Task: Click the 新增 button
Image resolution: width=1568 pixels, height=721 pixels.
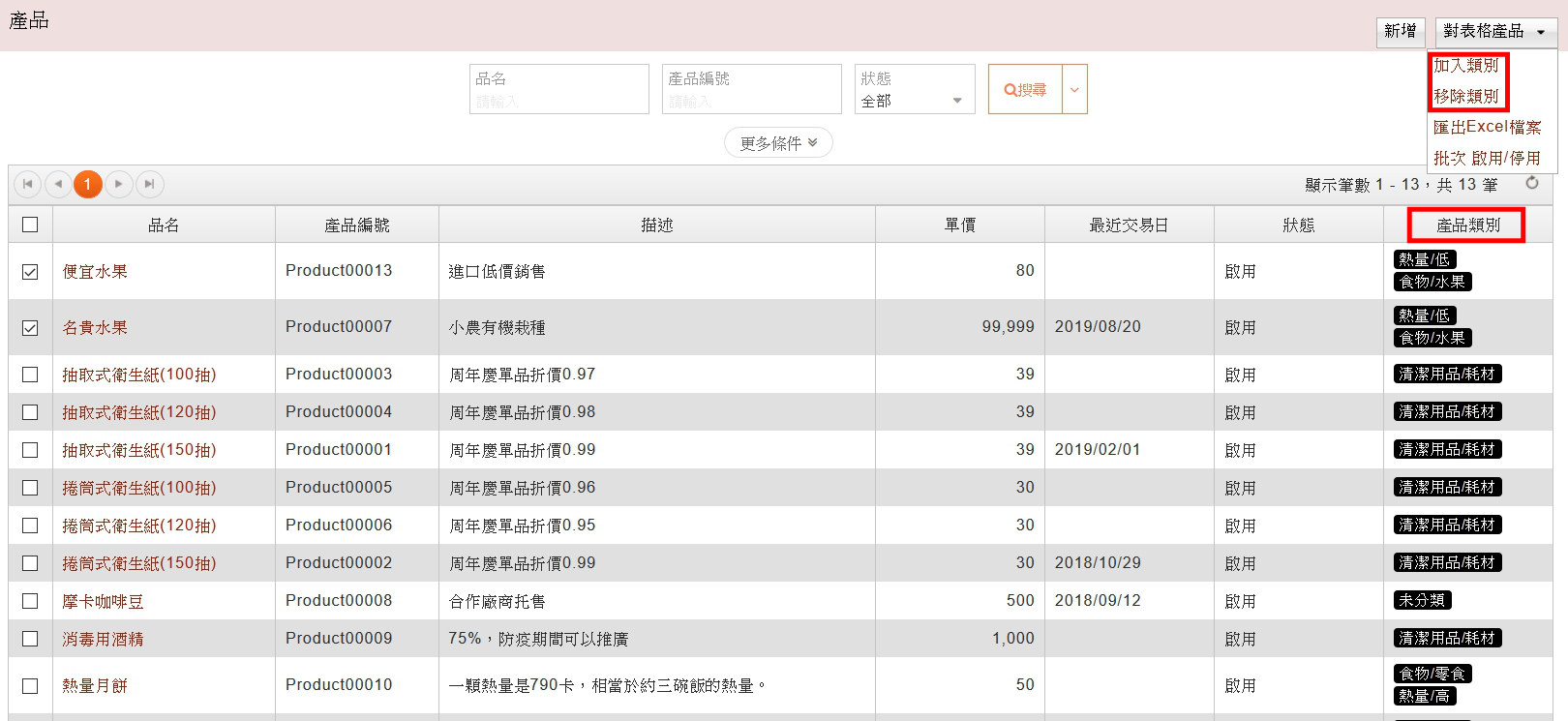Action: (1400, 31)
